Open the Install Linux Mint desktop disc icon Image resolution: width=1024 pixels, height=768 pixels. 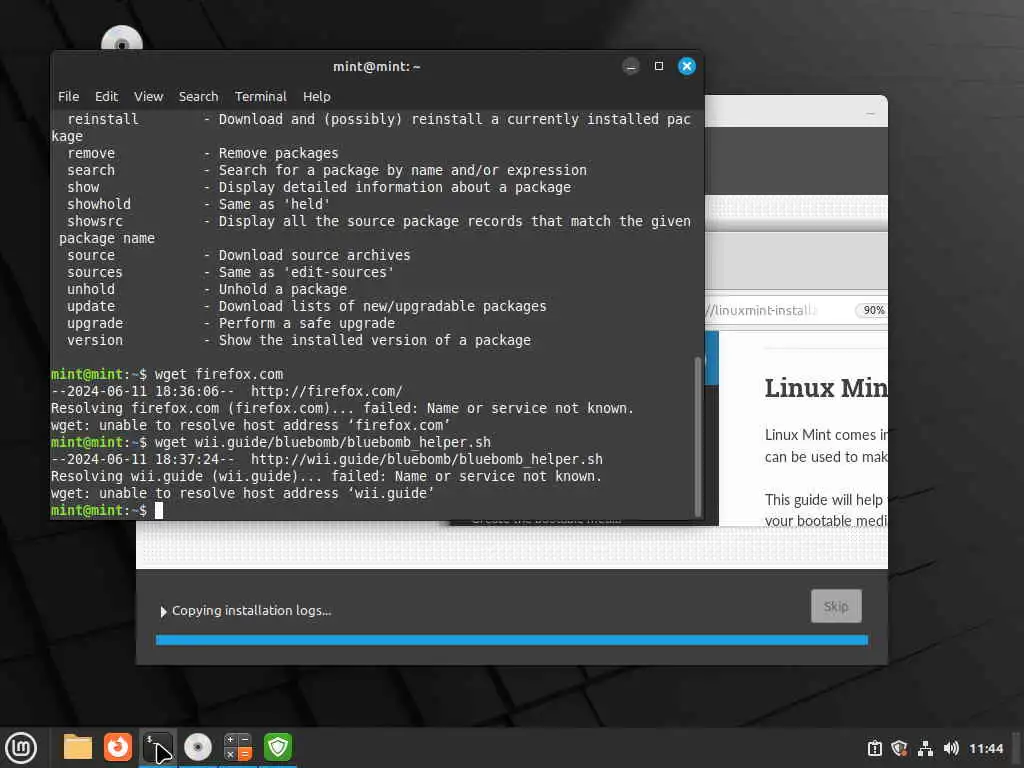click(x=121, y=38)
